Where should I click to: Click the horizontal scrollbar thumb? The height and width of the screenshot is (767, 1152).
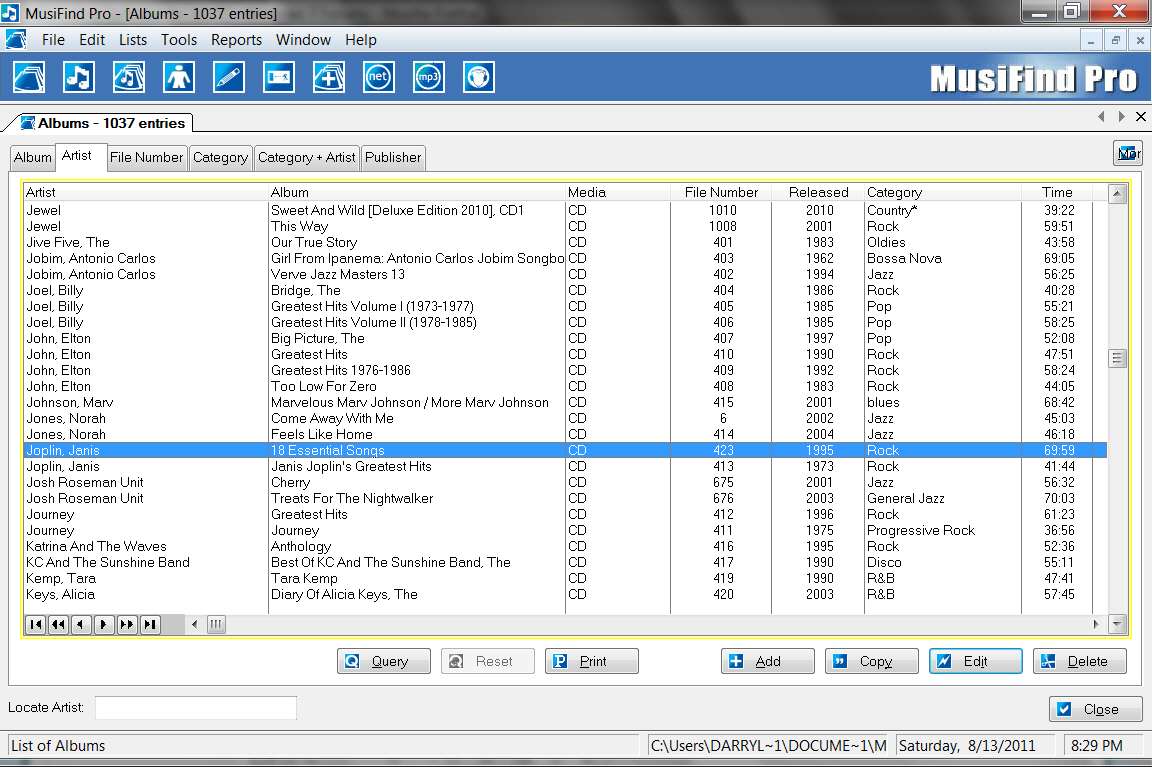(216, 624)
